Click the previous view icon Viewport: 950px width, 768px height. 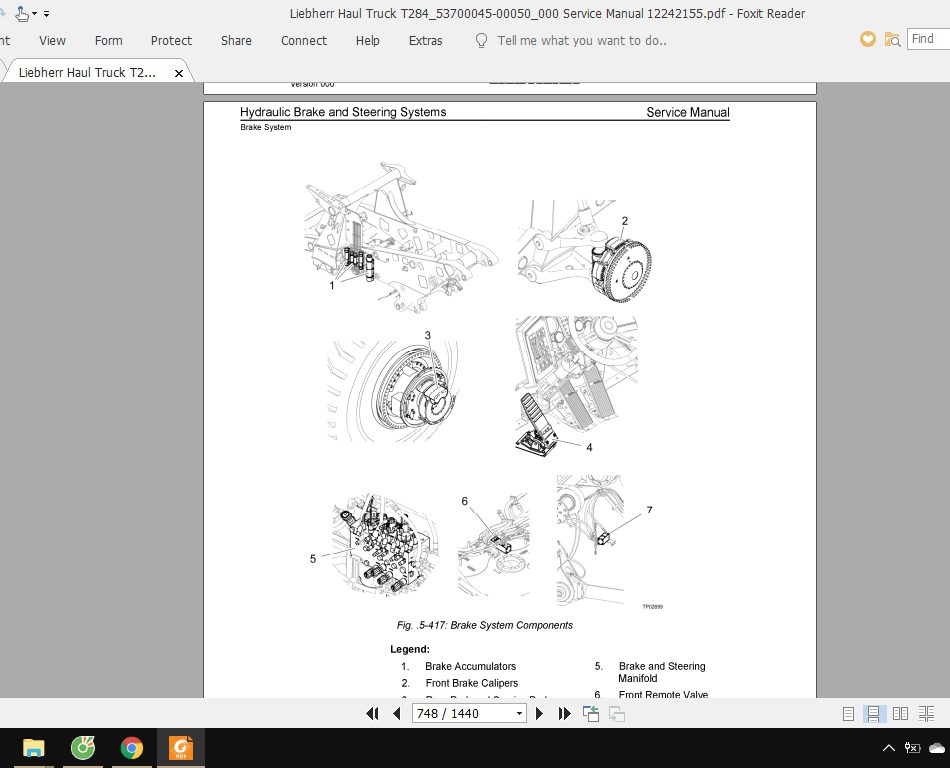591,713
